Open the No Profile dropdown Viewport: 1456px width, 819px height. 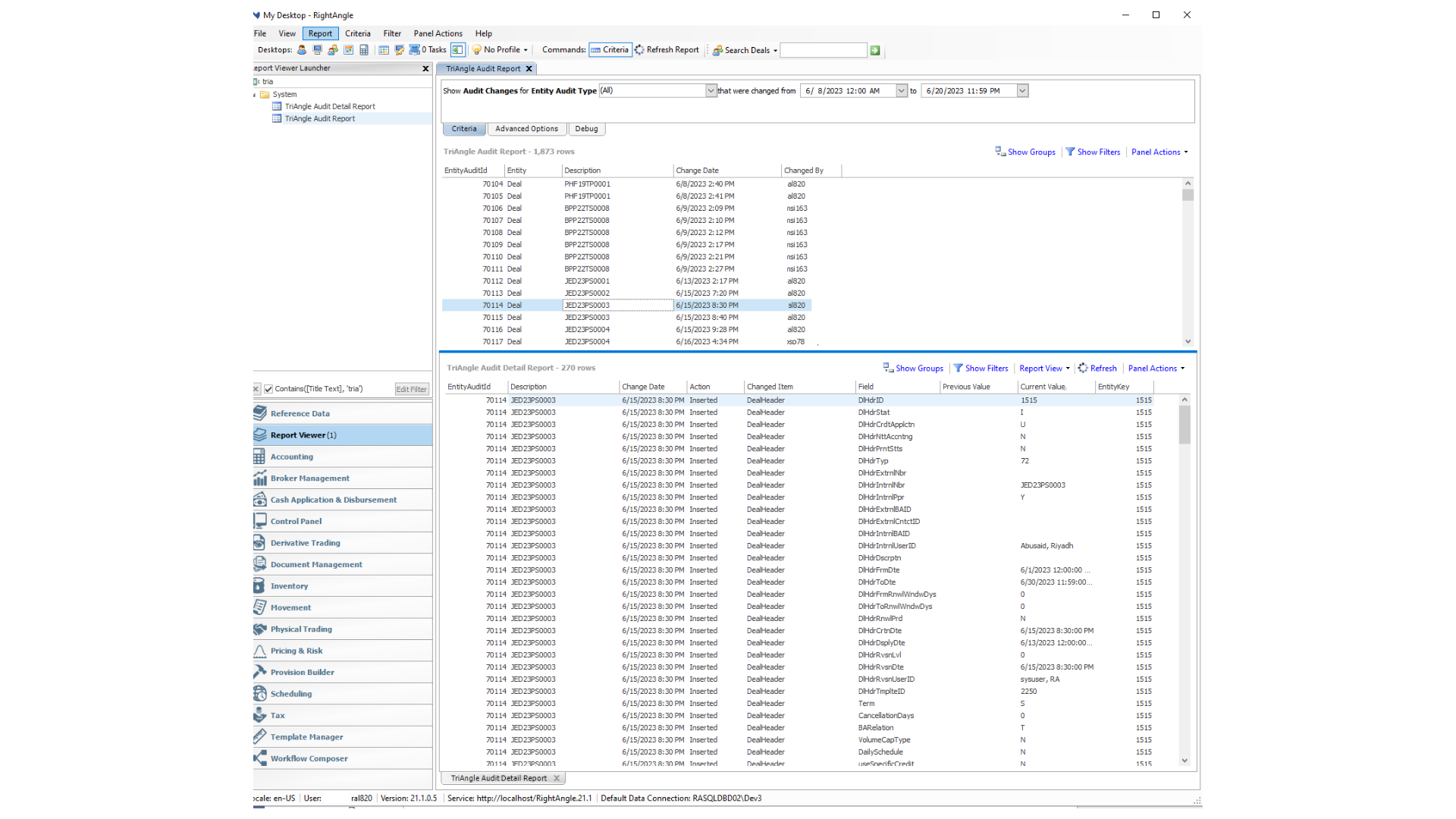(x=500, y=50)
